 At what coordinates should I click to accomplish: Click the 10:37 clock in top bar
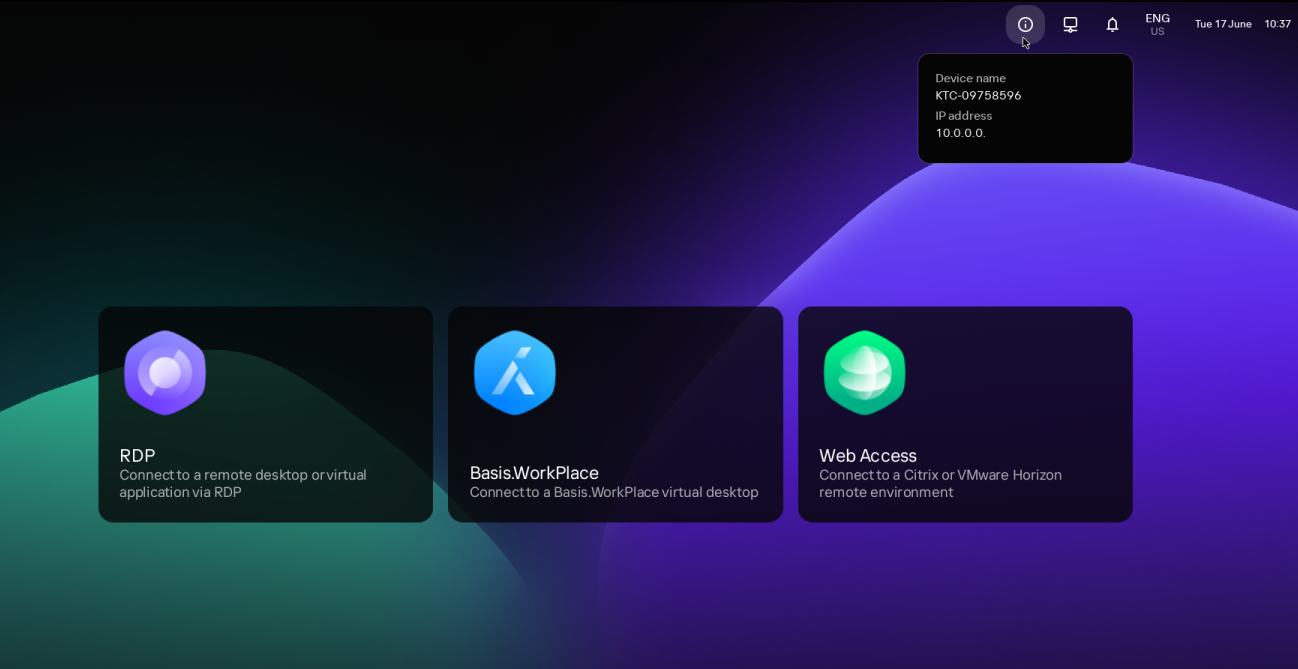pos(1277,24)
